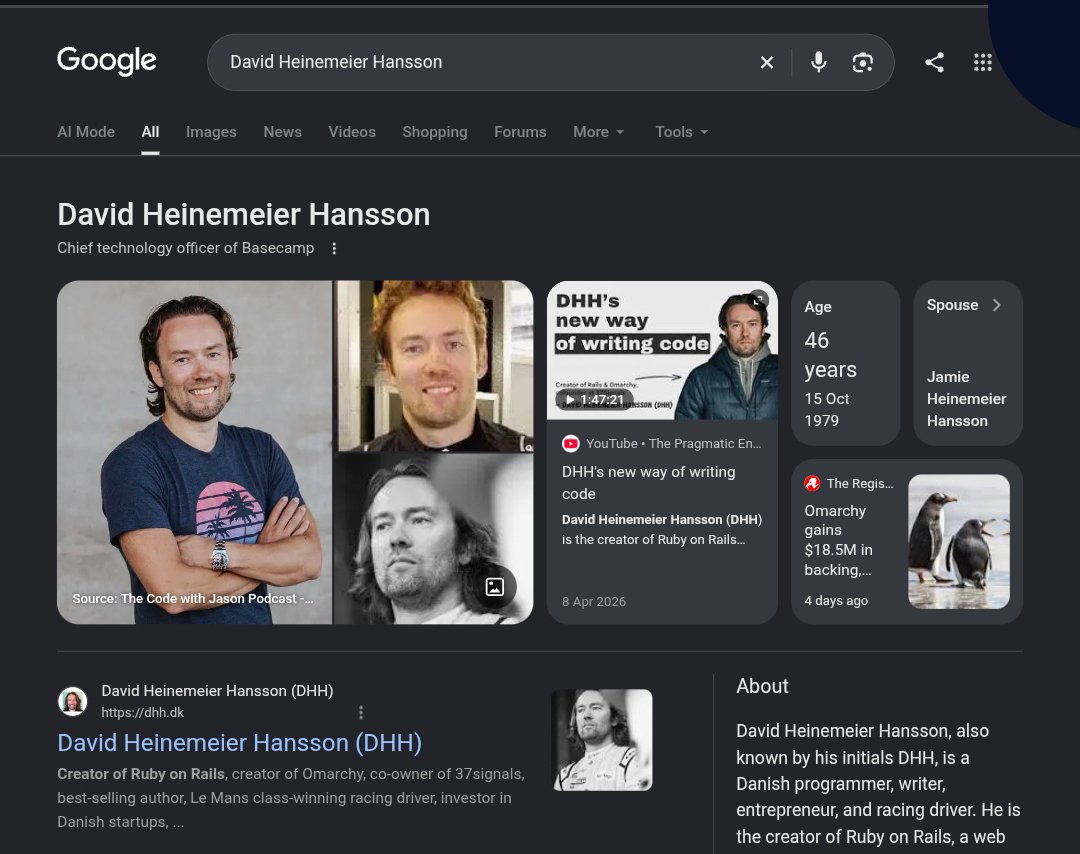Switch to the Images tab

[211, 132]
